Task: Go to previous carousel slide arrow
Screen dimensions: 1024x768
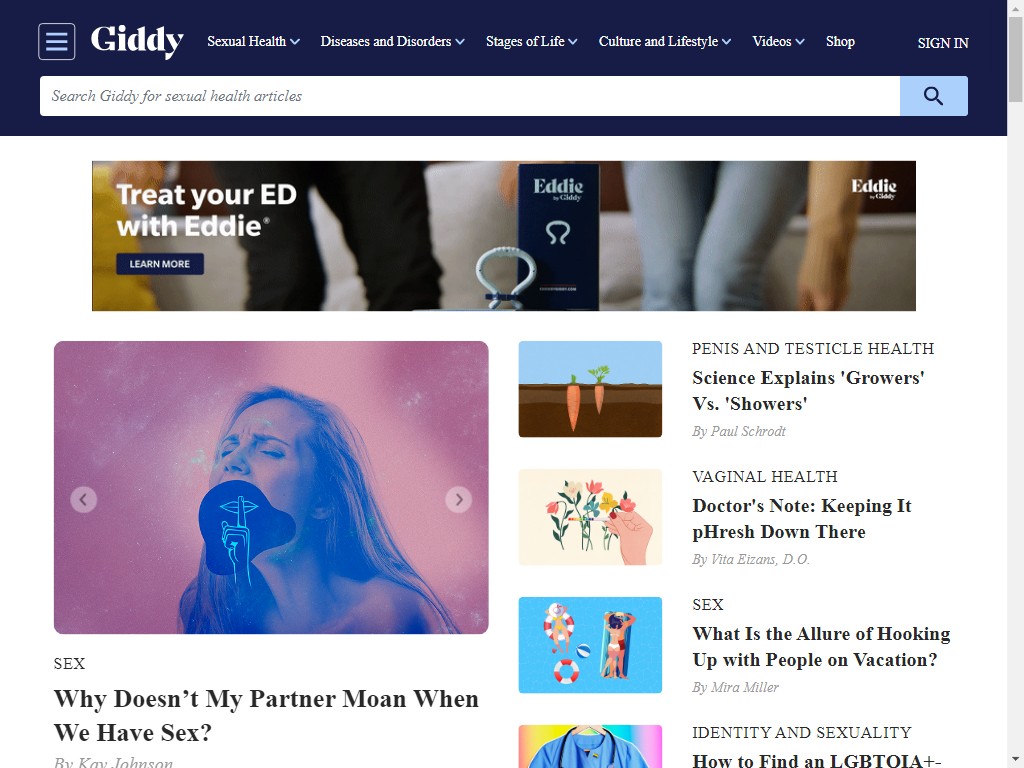Action: coord(84,500)
